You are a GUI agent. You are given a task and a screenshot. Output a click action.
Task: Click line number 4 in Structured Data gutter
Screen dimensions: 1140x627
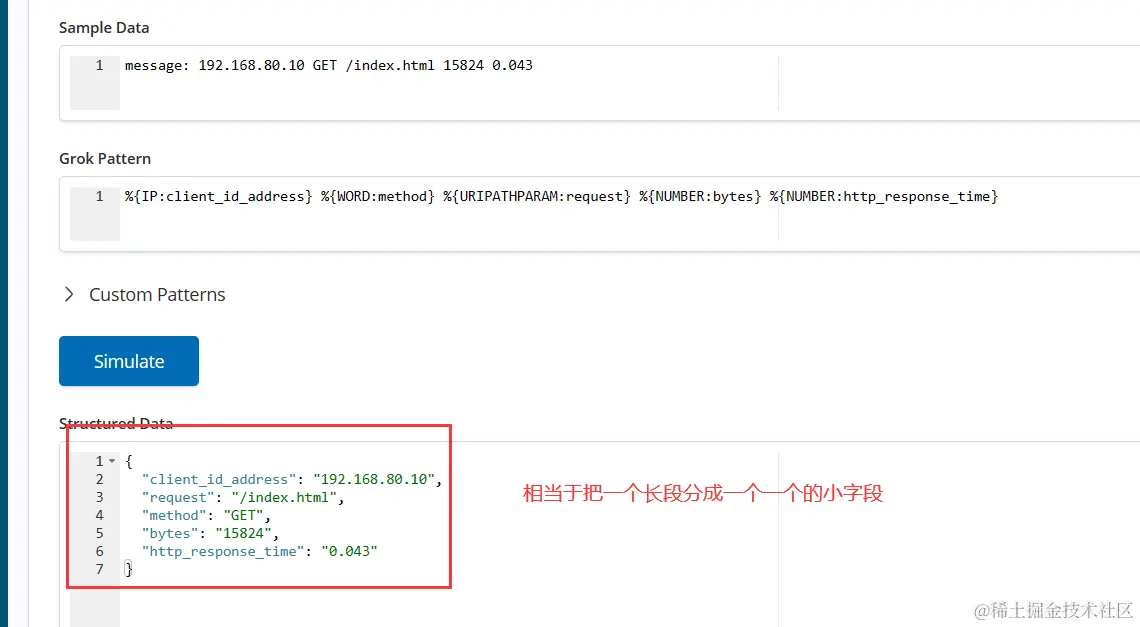(x=99, y=516)
